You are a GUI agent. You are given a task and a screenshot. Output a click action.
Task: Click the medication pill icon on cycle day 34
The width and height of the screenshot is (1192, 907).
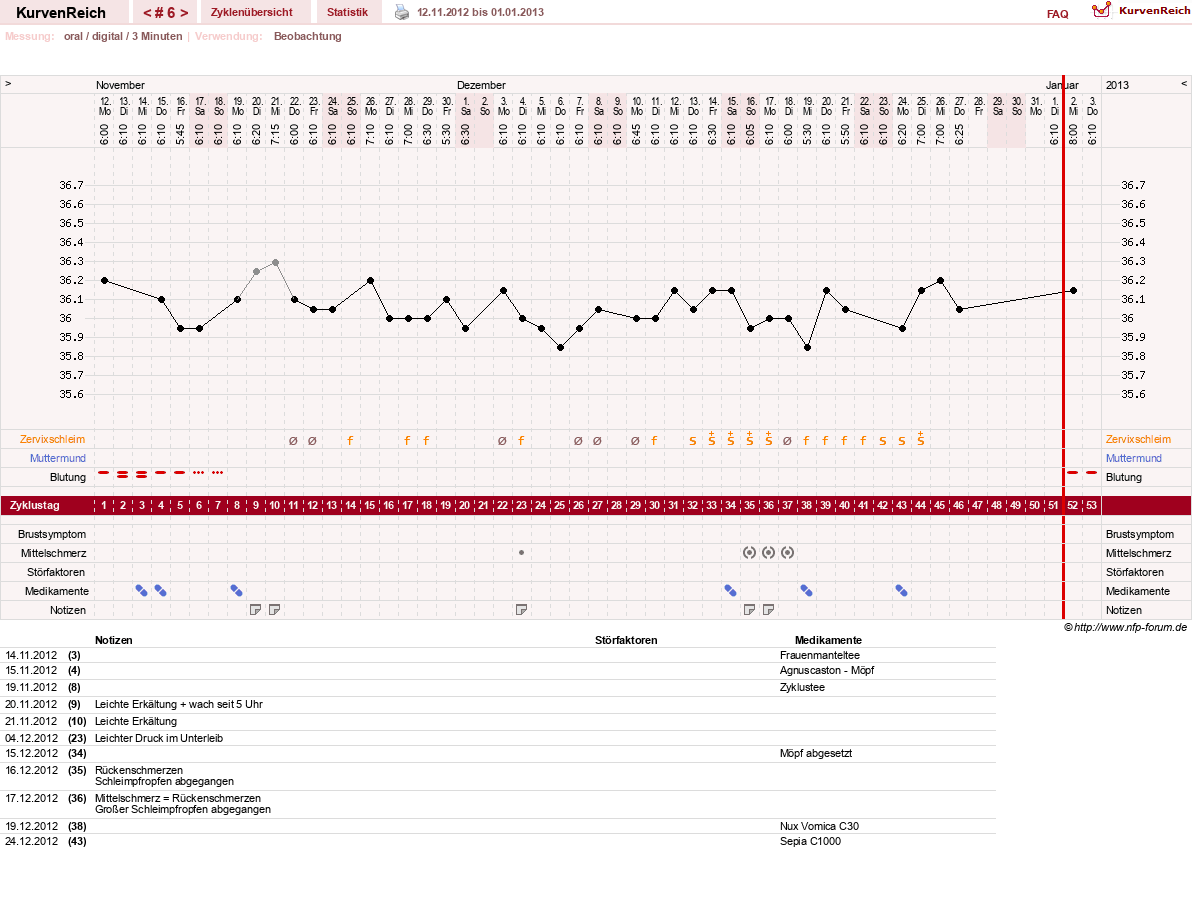pos(731,591)
